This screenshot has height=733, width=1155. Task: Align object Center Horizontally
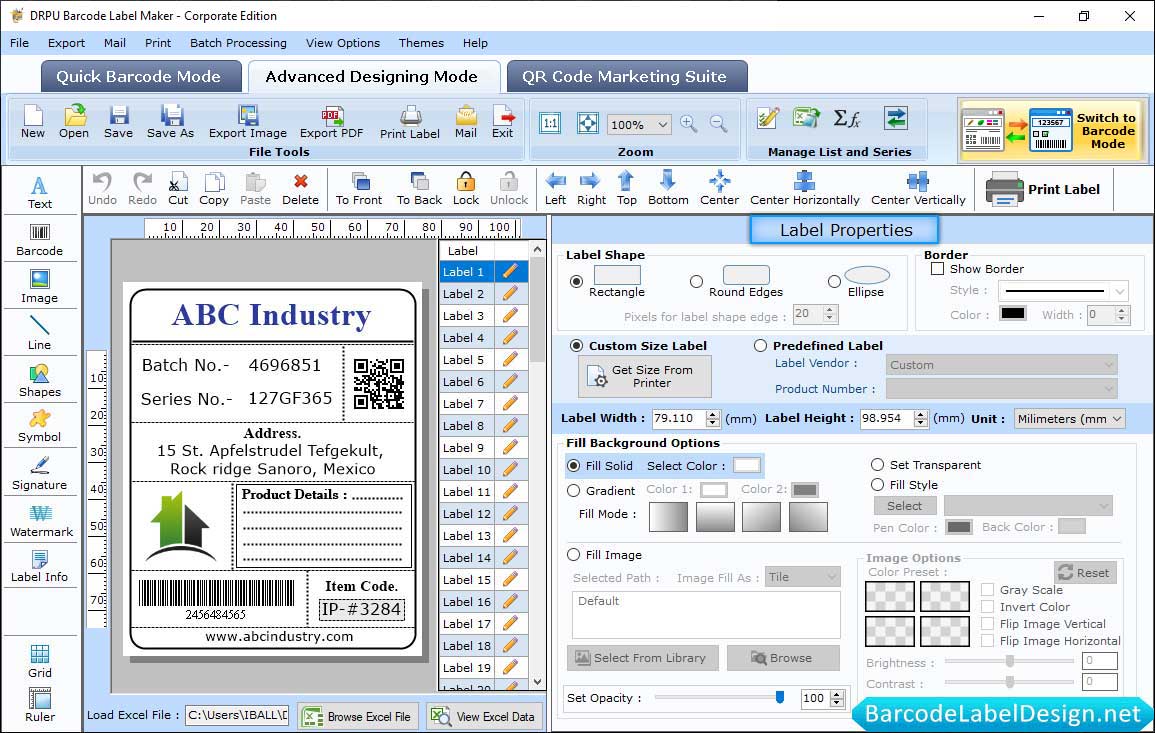pyautogui.click(x=804, y=189)
